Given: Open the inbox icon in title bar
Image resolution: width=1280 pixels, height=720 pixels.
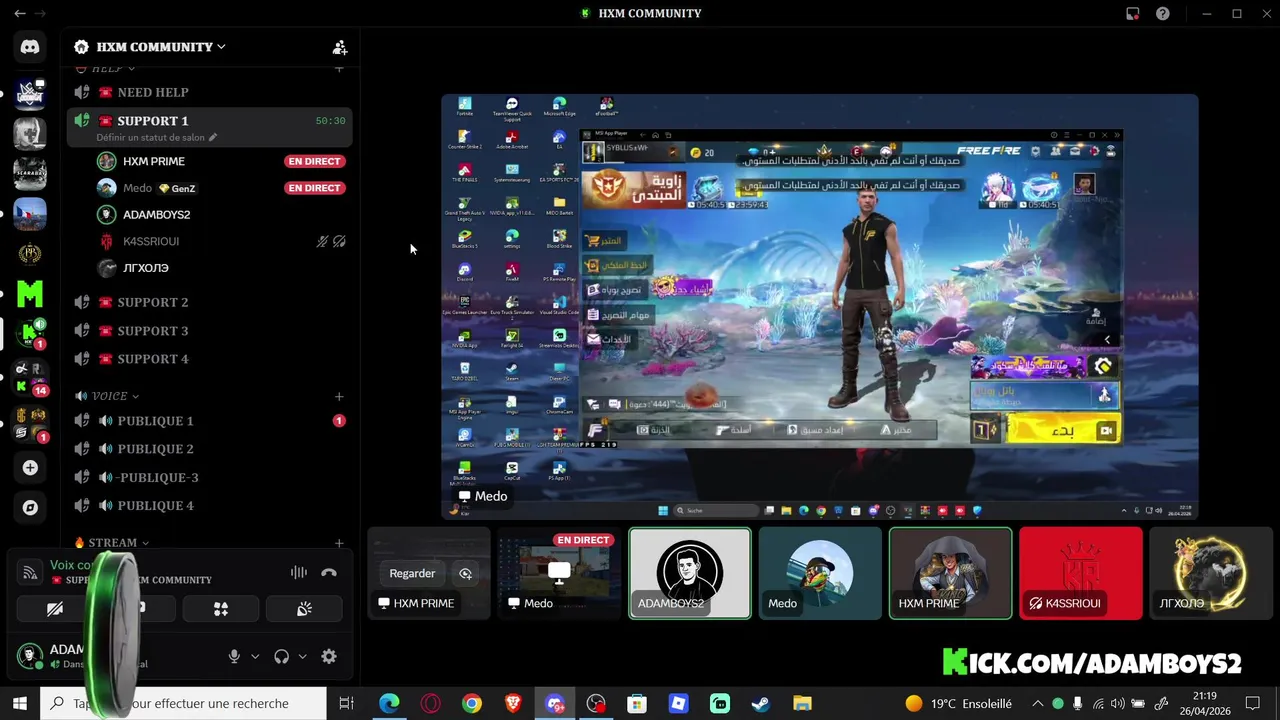Looking at the screenshot, I should click(1132, 13).
